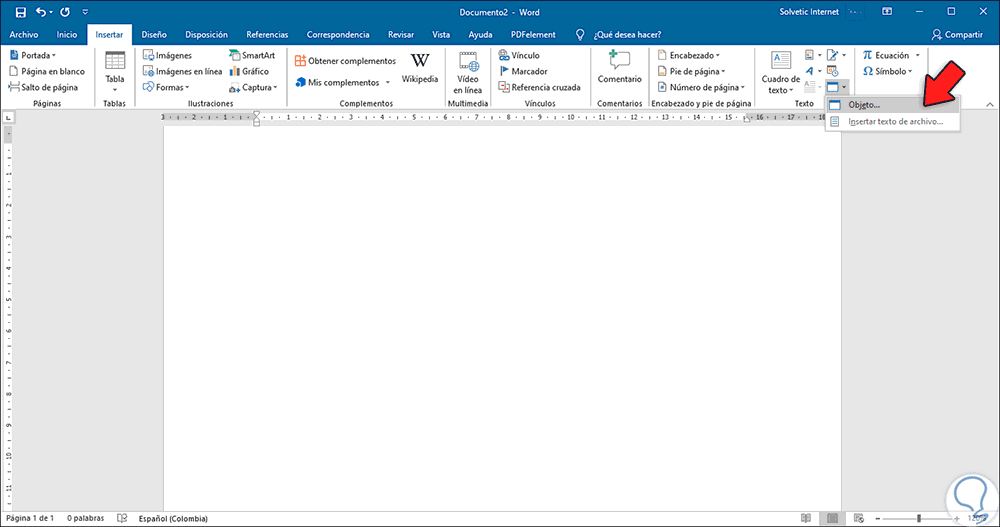Switch to Web Layout view
This screenshot has height=527, width=1000.
click(858, 519)
